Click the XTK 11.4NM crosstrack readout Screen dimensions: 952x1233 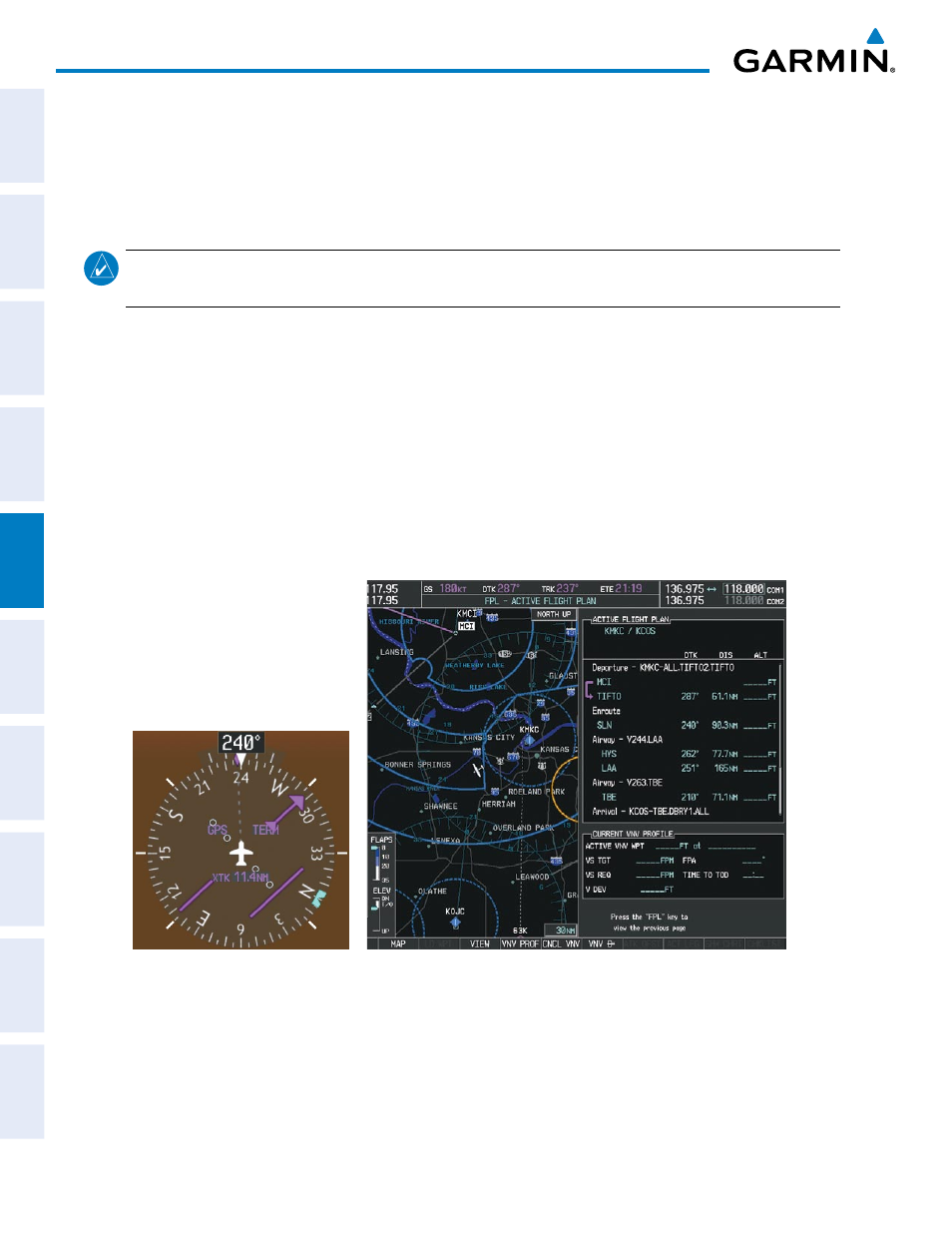[x=240, y=878]
